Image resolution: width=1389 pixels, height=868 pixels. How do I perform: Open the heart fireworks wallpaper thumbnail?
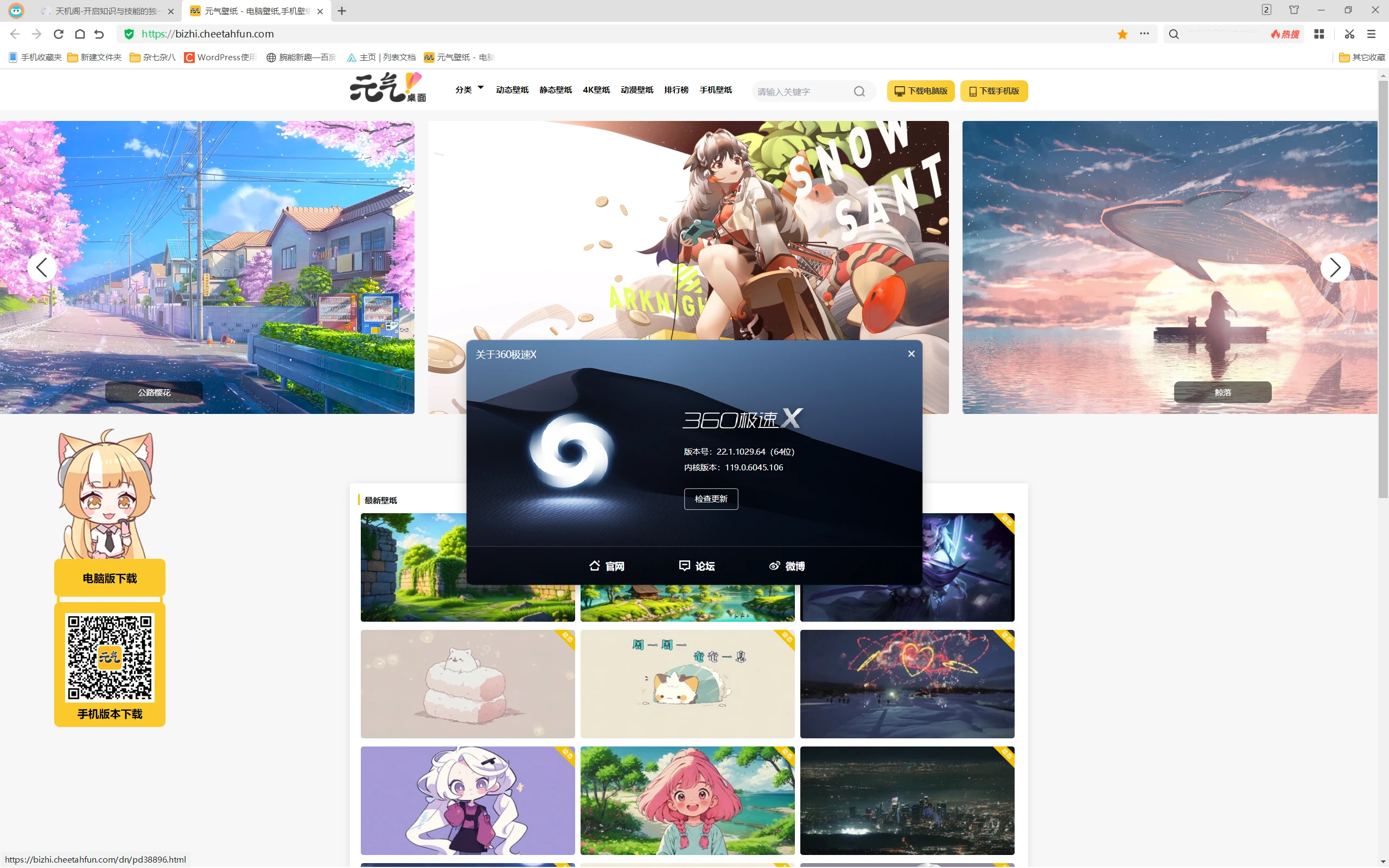point(907,684)
